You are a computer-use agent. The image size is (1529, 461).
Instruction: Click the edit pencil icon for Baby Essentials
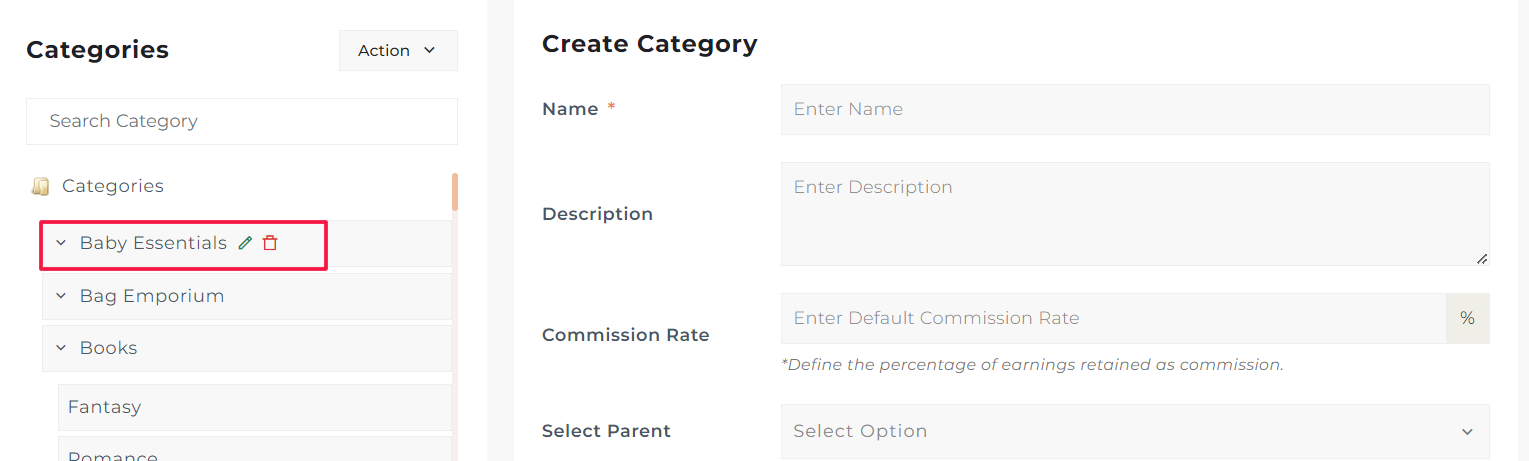[x=246, y=243]
